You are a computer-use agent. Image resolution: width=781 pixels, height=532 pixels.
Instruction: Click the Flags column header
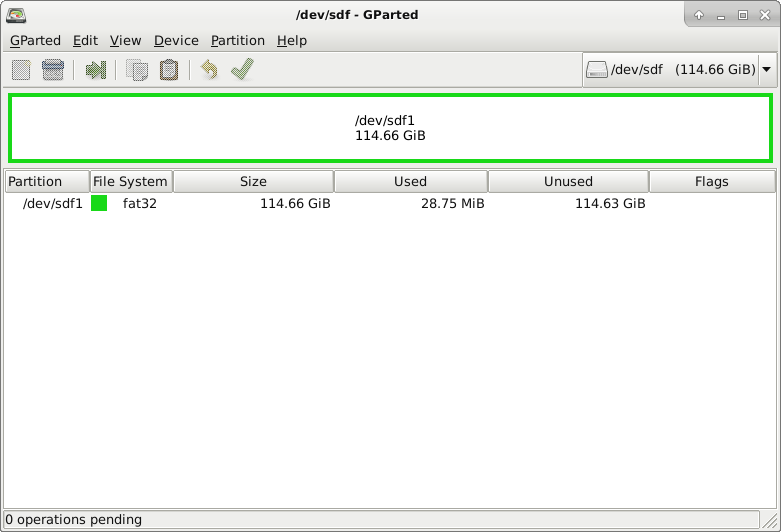point(712,181)
